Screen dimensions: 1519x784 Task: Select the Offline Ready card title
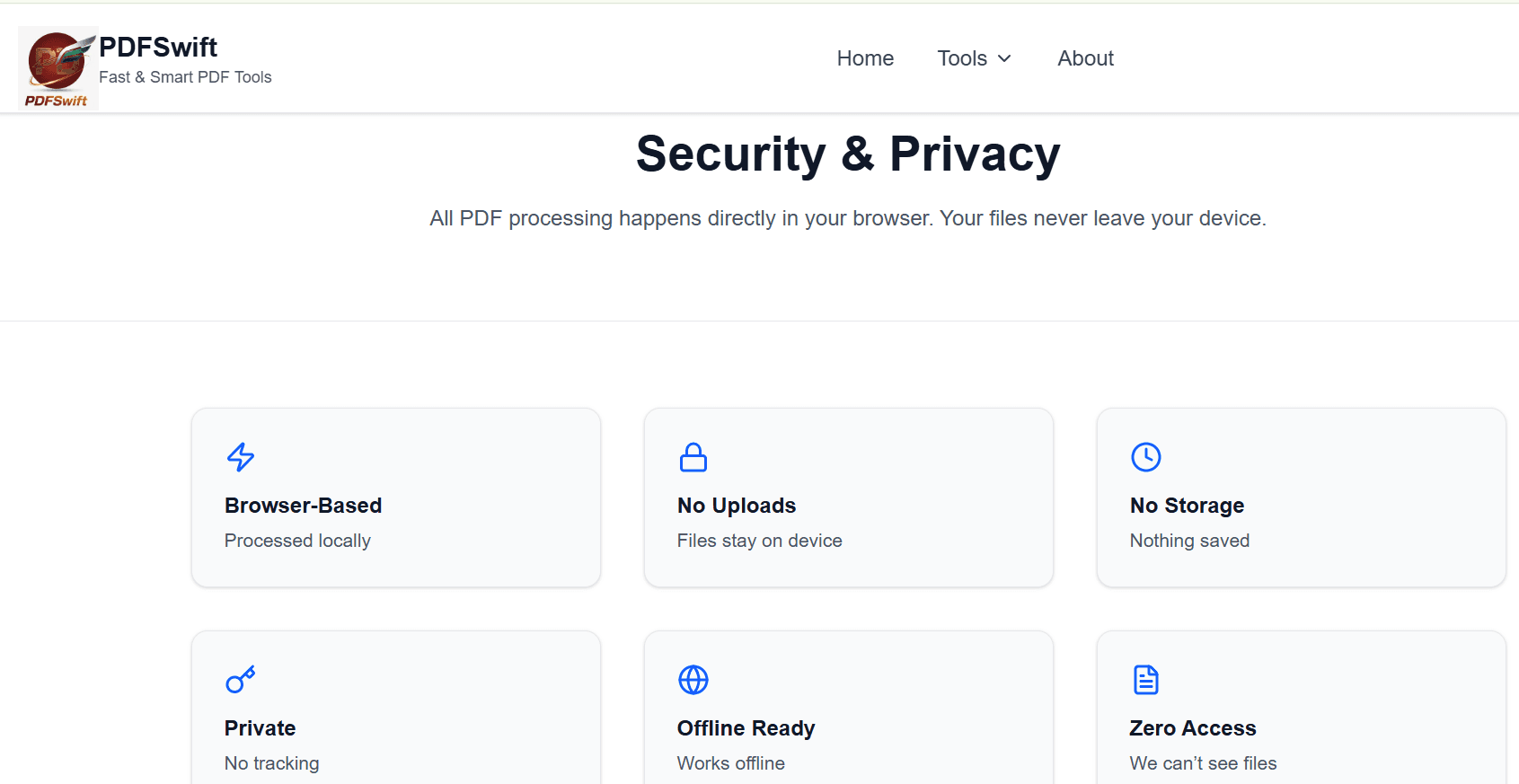tap(746, 728)
